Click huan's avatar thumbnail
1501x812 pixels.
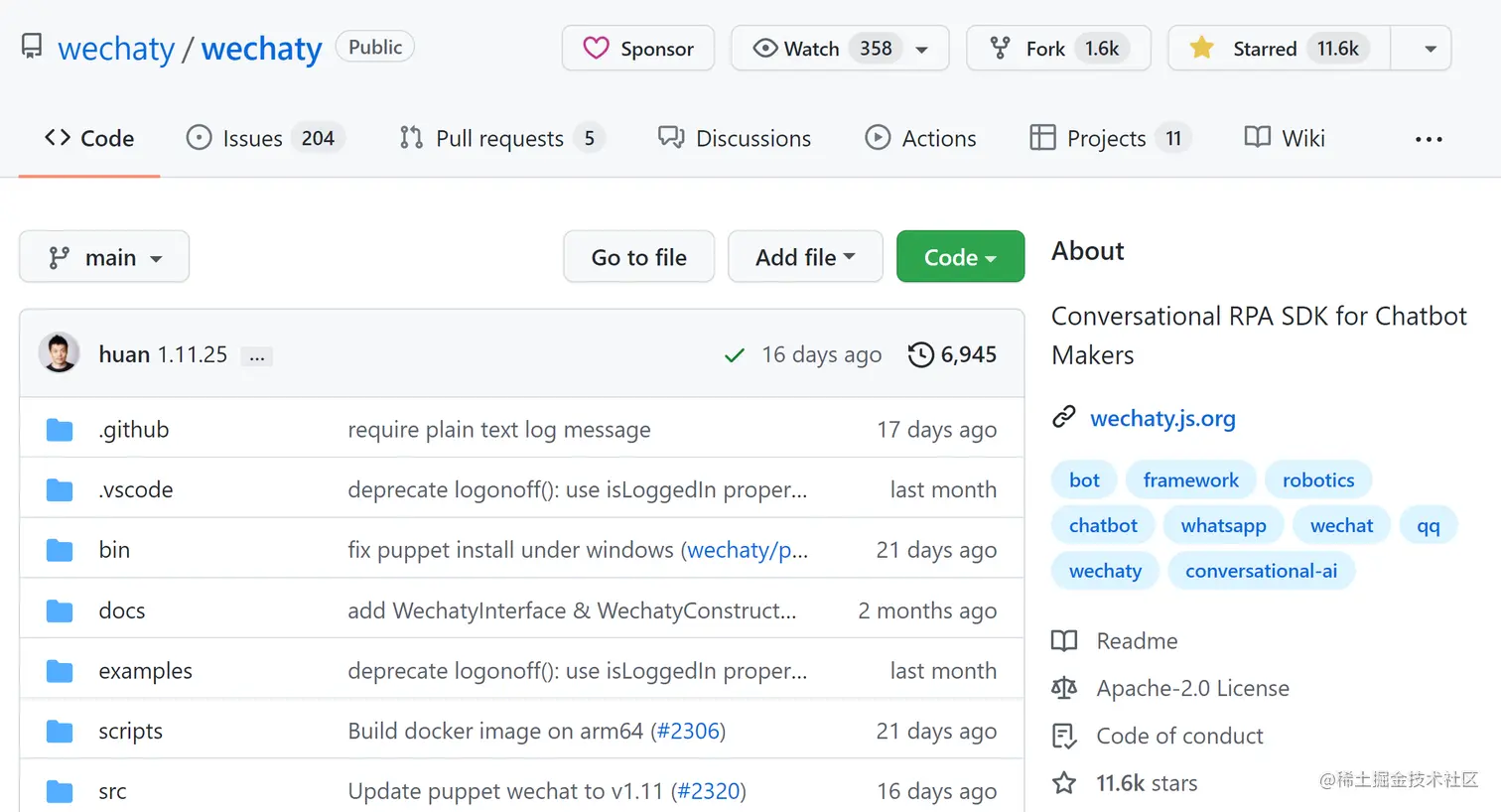pos(59,353)
